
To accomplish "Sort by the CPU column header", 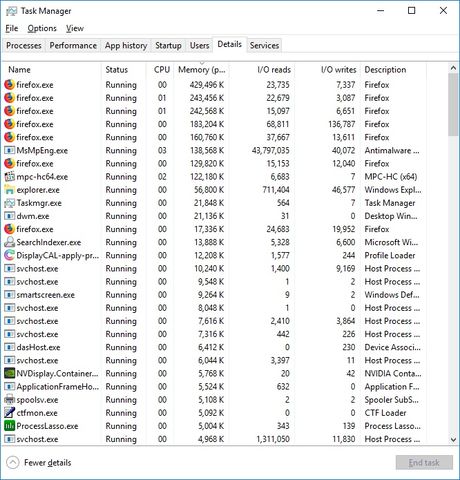I will tap(160, 70).
